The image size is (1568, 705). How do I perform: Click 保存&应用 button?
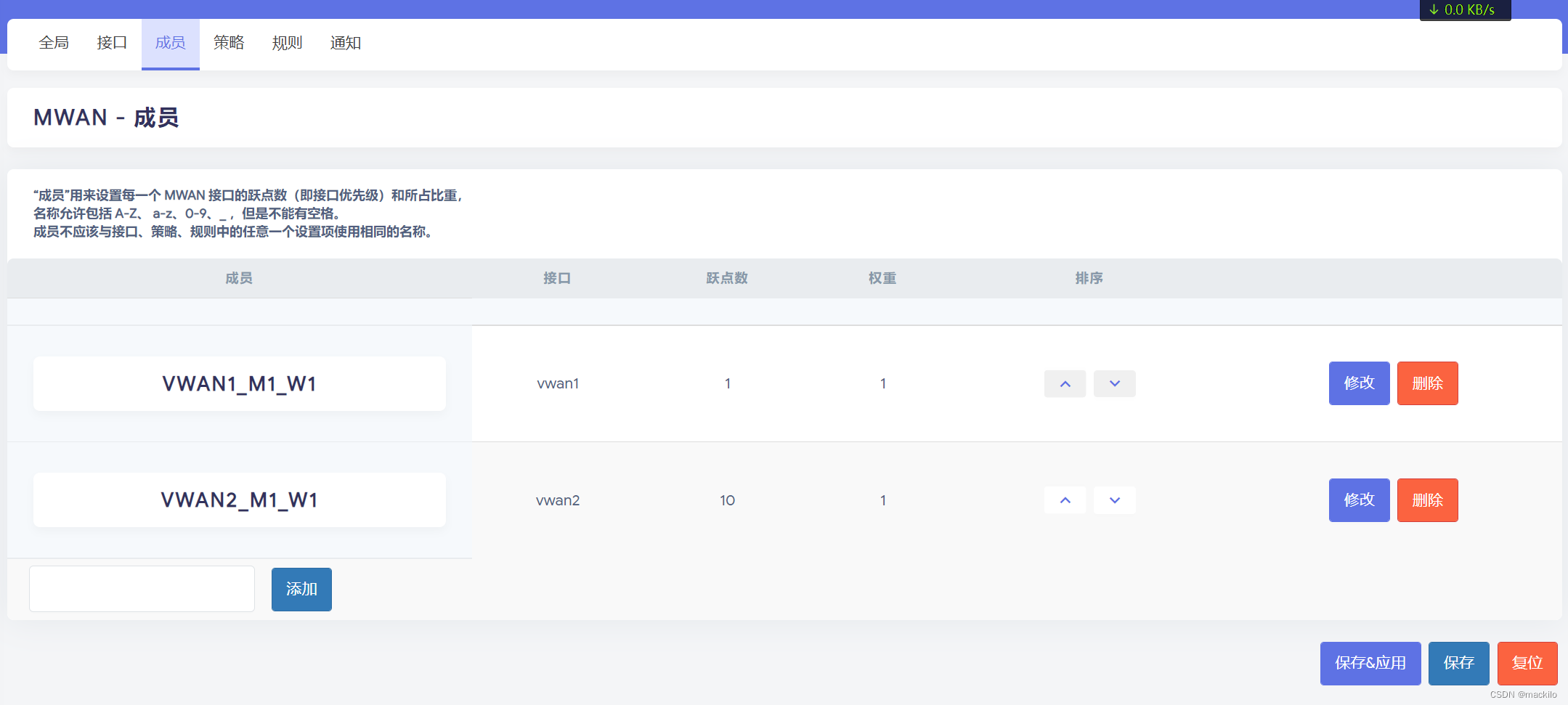pyautogui.click(x=1370, y=663)
